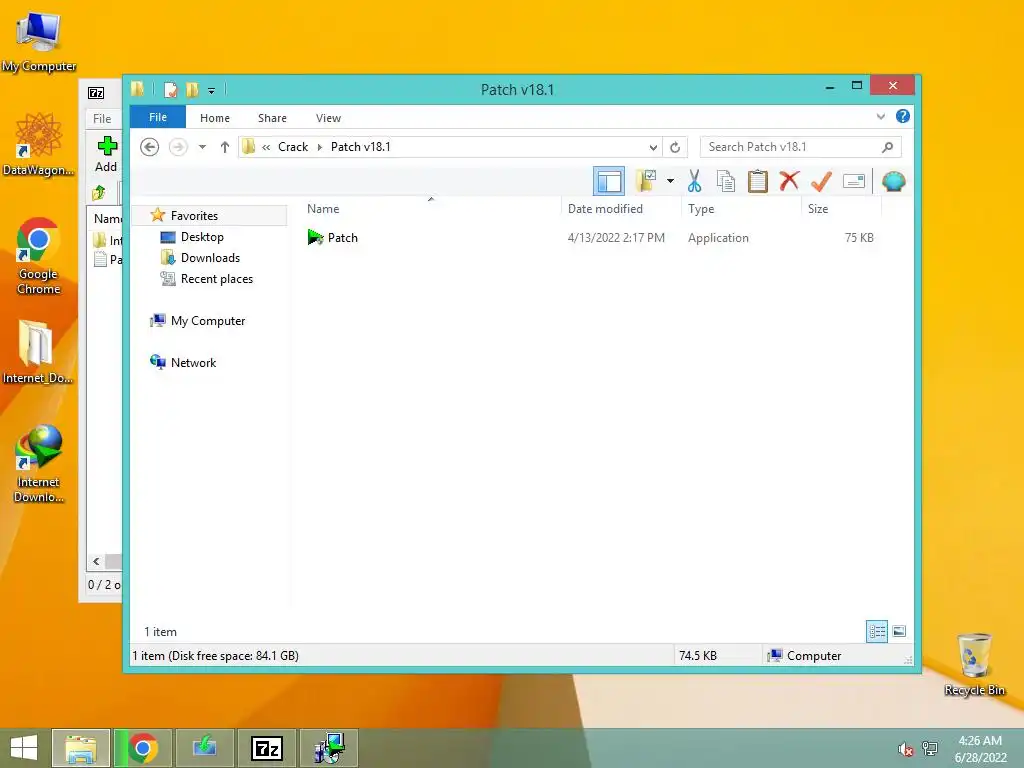The image size is (1024, 768).
Task: Click the 7-Zip taskbar icon
Action: click(267, 748)
